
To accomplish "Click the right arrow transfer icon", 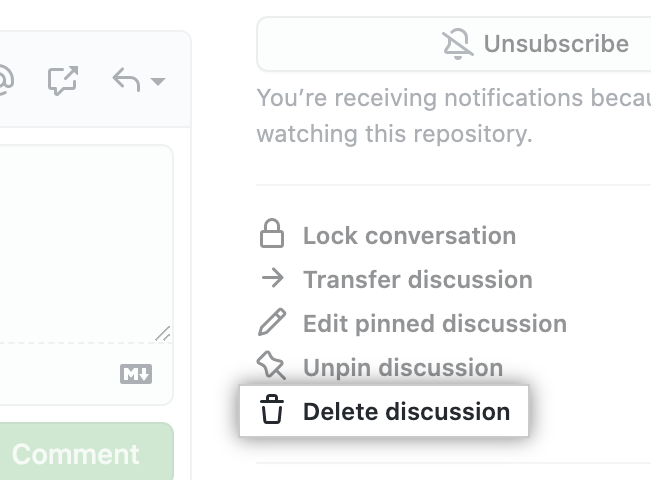I will pos(273,278).
